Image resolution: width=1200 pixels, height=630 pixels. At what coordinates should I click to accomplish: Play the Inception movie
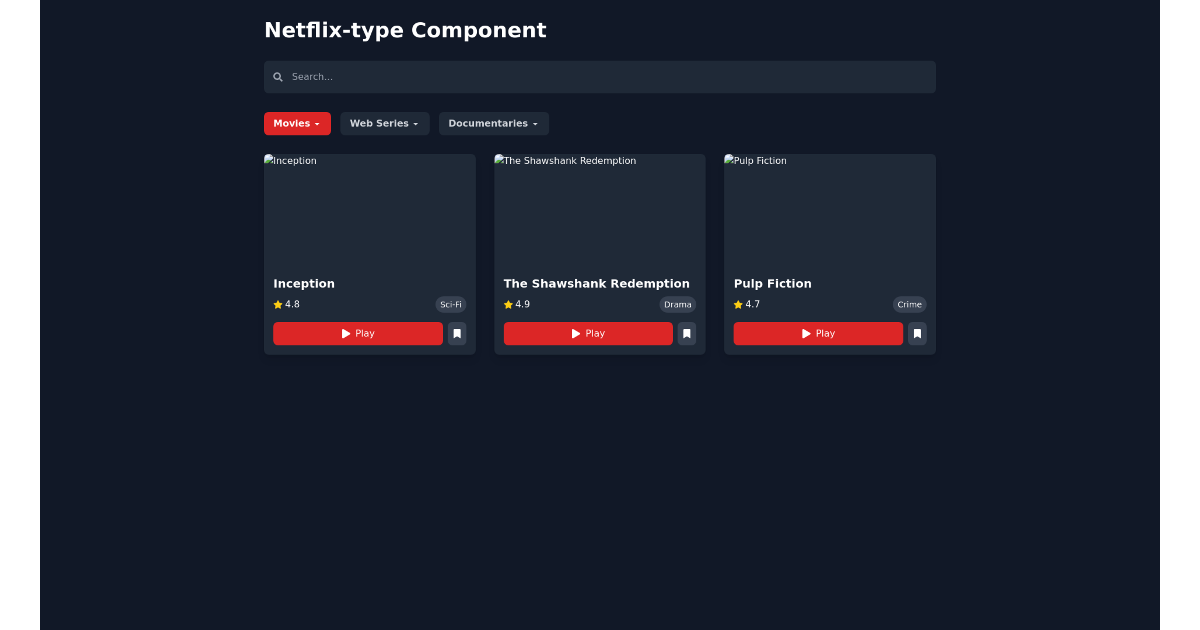[x=358, y=333]
